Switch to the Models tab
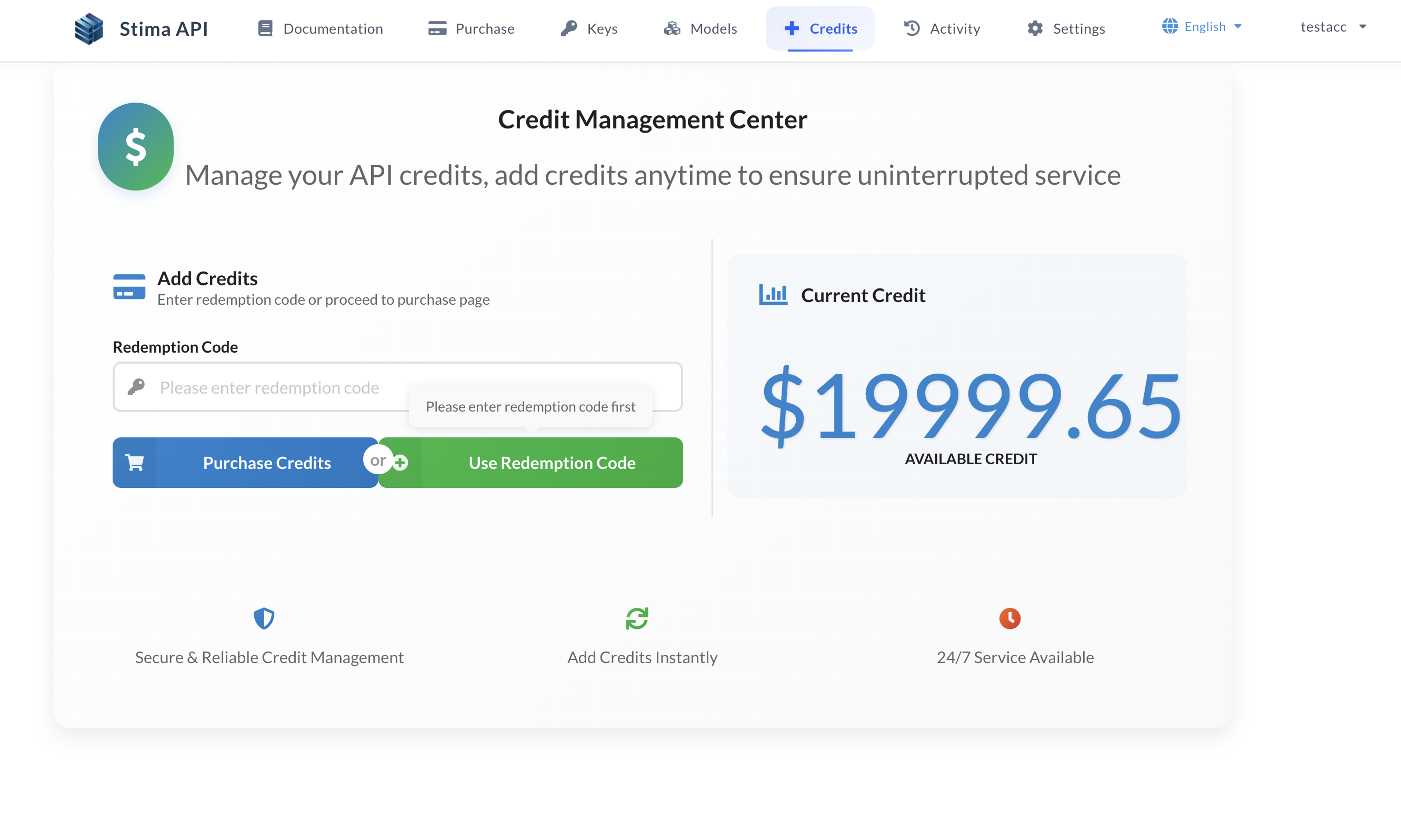Screen dimensions: 1401x840 point(700,28)
